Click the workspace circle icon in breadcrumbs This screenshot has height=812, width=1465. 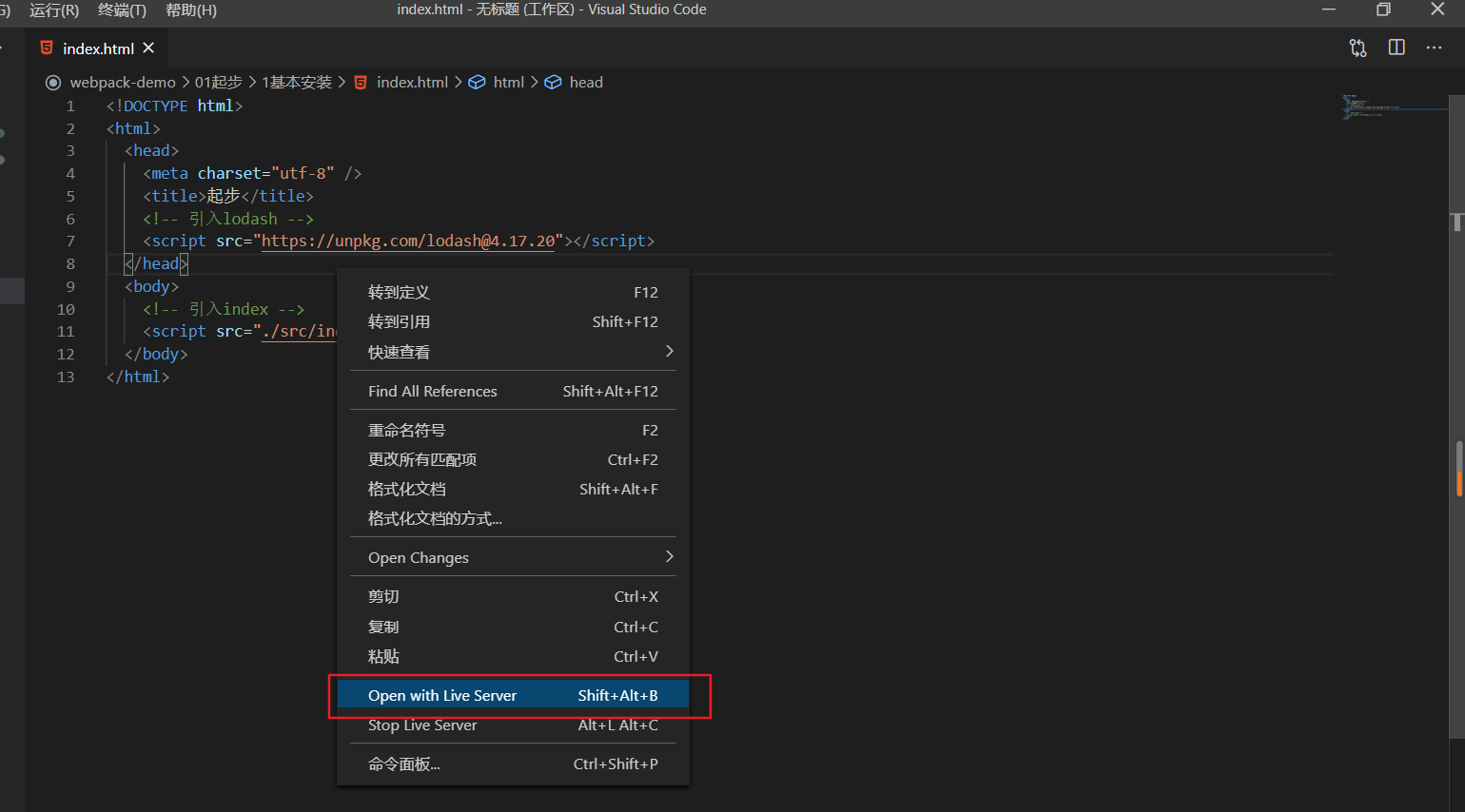click(x=53, y=83)
